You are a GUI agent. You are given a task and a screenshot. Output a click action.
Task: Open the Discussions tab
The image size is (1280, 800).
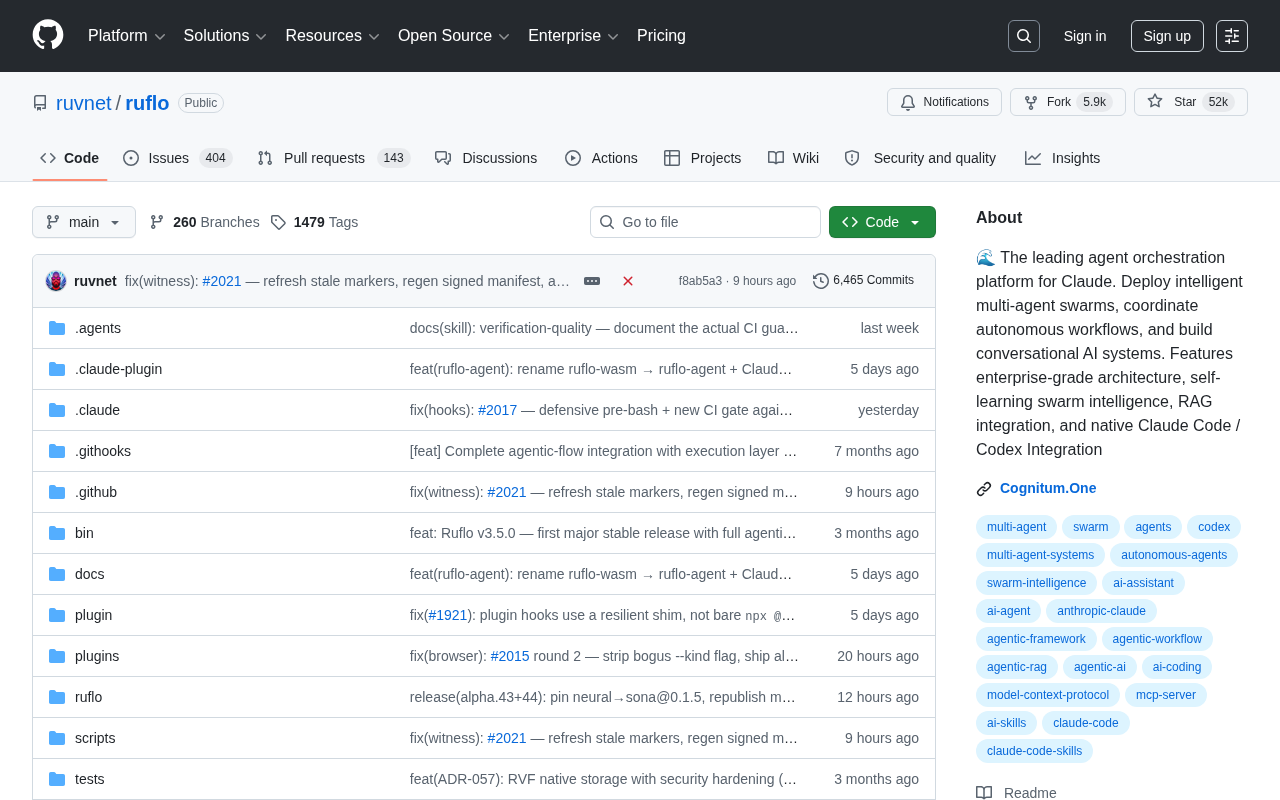(486, 158)
